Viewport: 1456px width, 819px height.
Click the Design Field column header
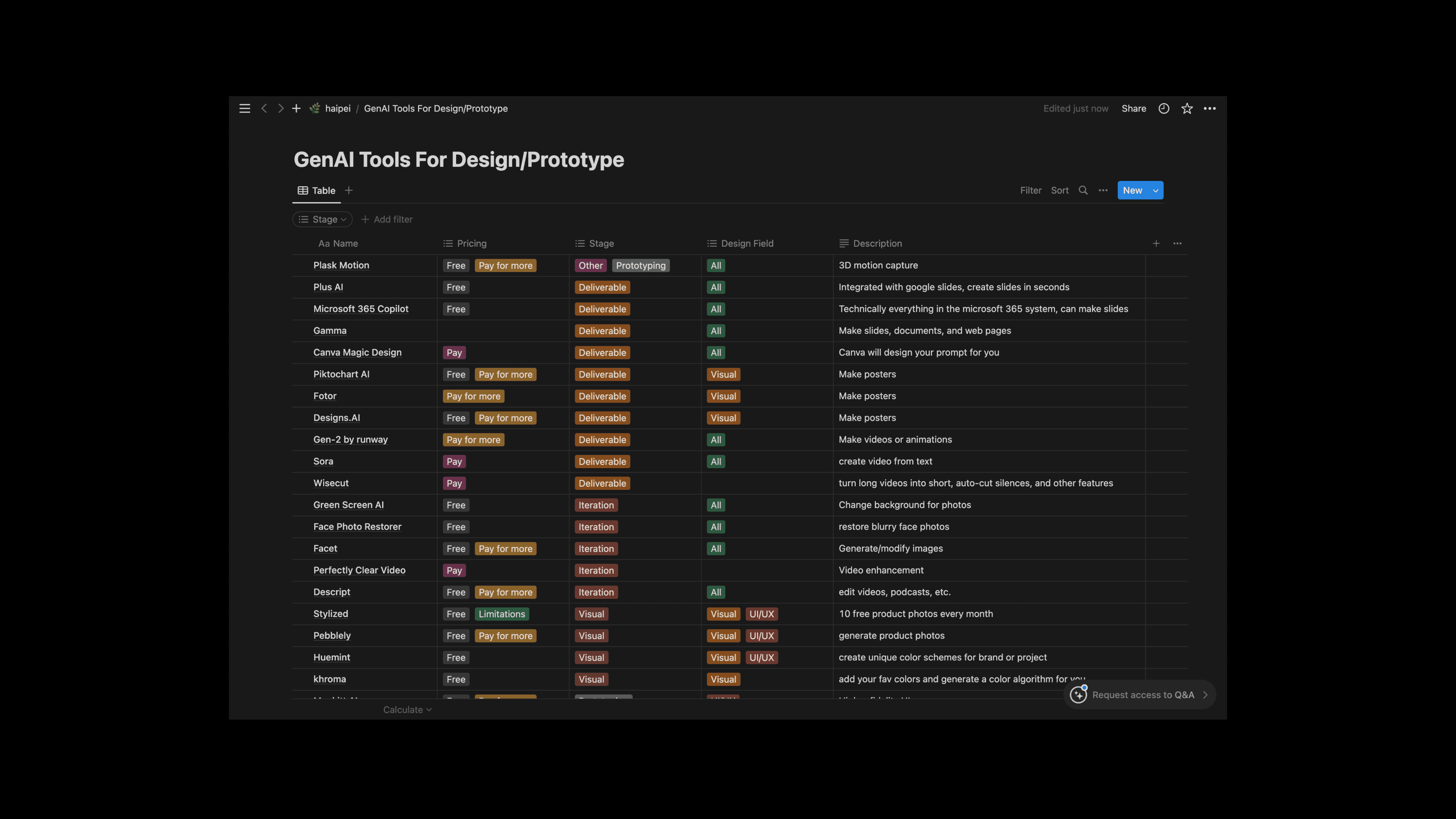(740, 243)
